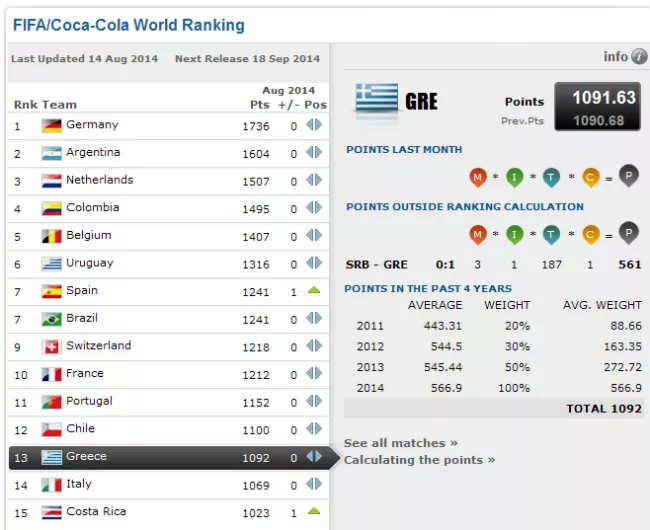Screen dimensions: 650x530
Task: Select France in the ranking list
Action: [x=84, y=374]
